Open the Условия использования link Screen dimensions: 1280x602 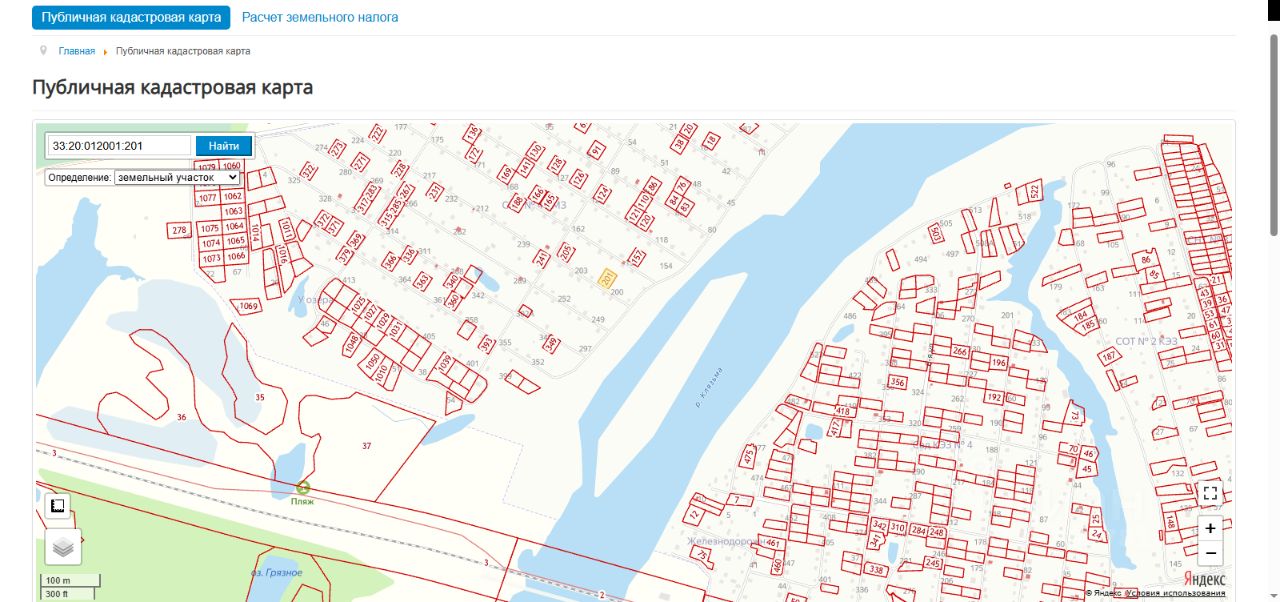1175,593
